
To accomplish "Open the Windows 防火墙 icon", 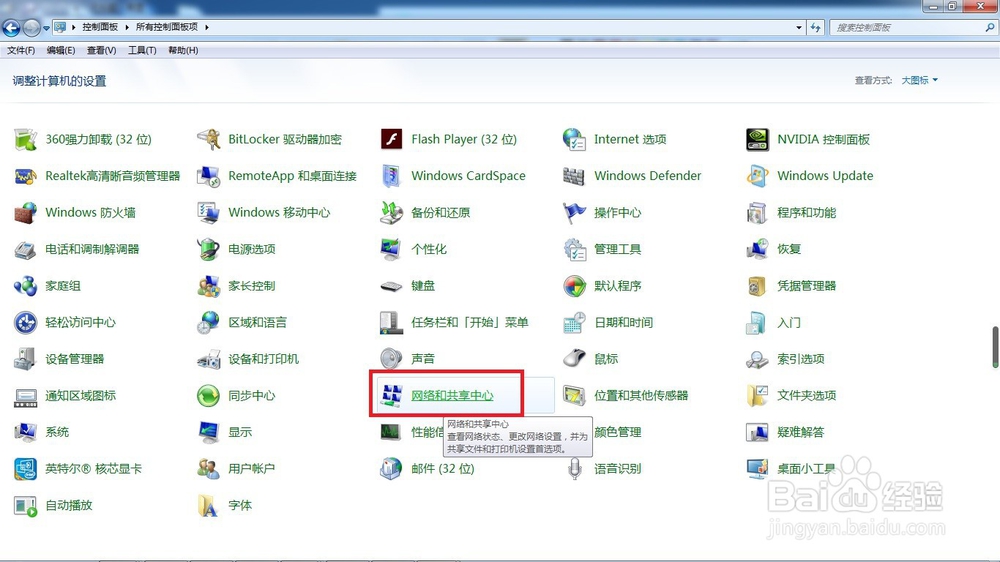I will tap(26, 212).
